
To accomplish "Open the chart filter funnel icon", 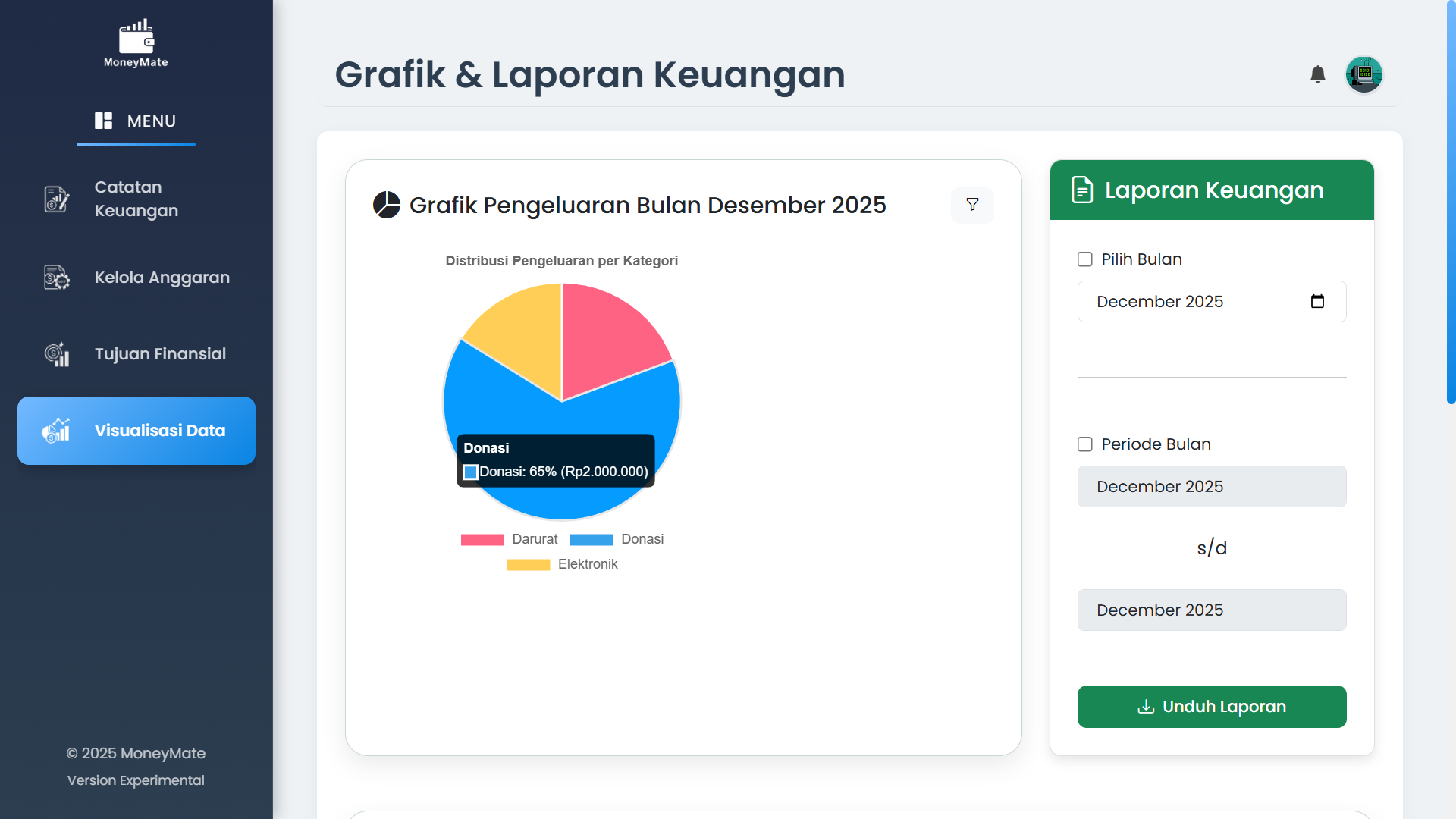I will pyautogui.click(x=972, y=205).
